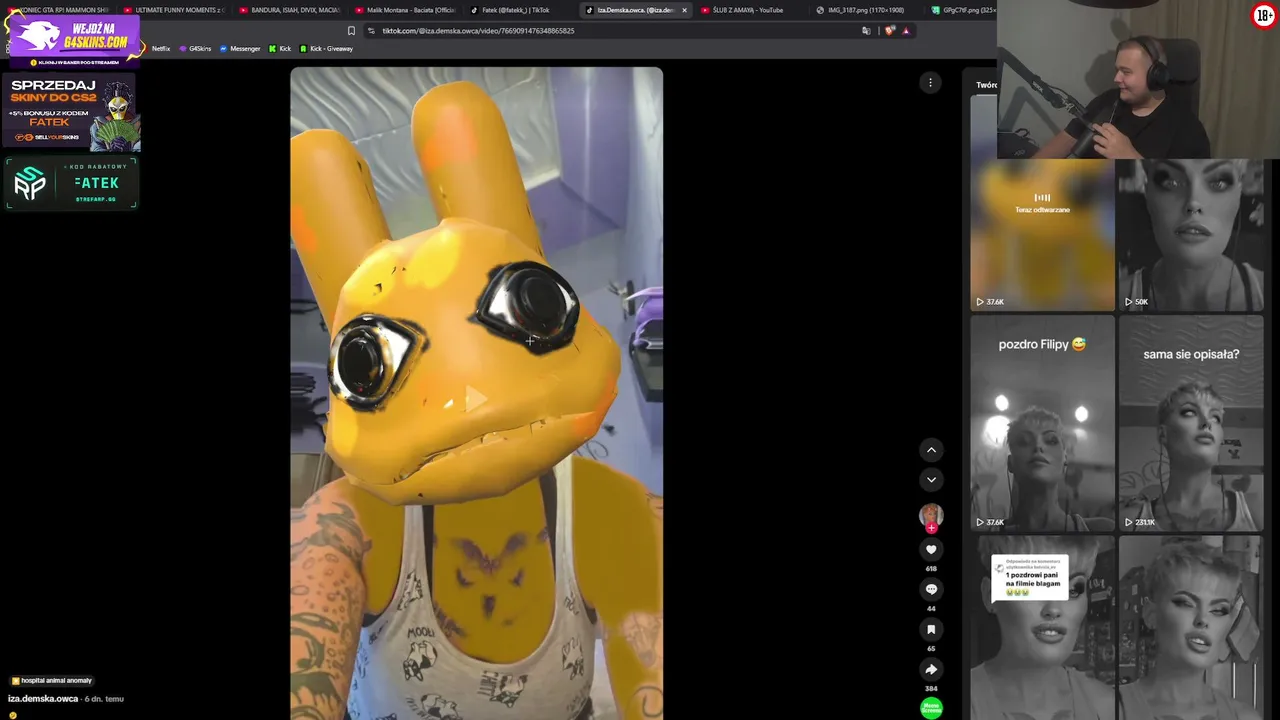The height and width of the screenshot is (720, 1280).
Task: Open the site settings icon beside the URL
Action: 371,31
